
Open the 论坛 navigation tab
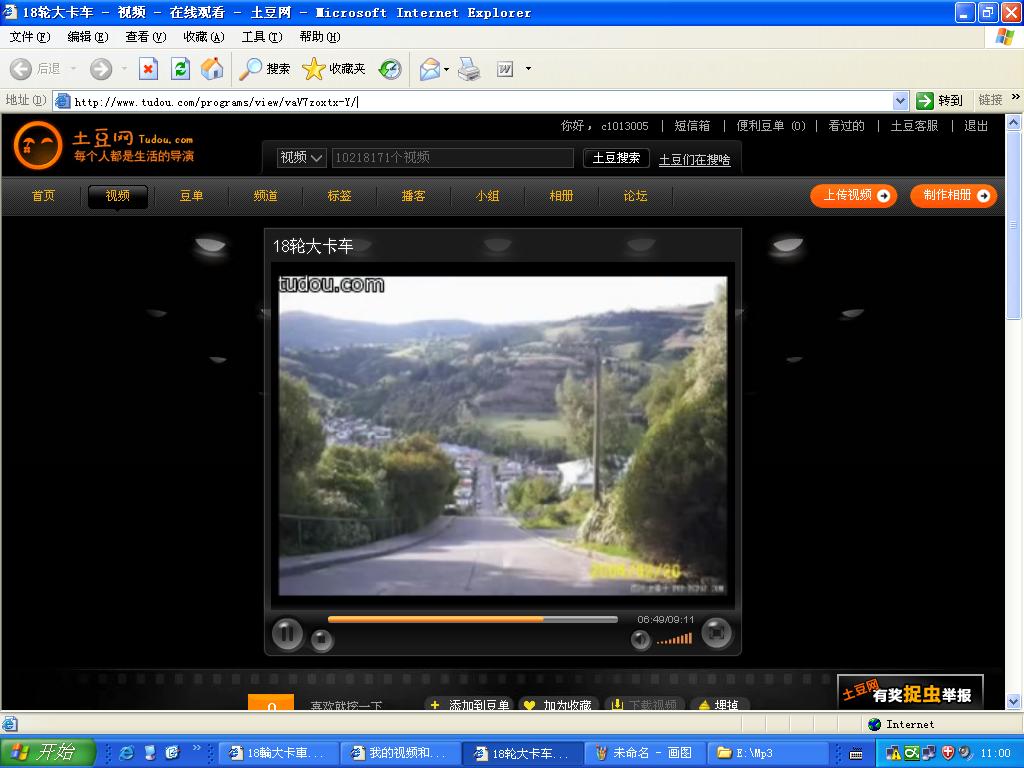[635, 196]
